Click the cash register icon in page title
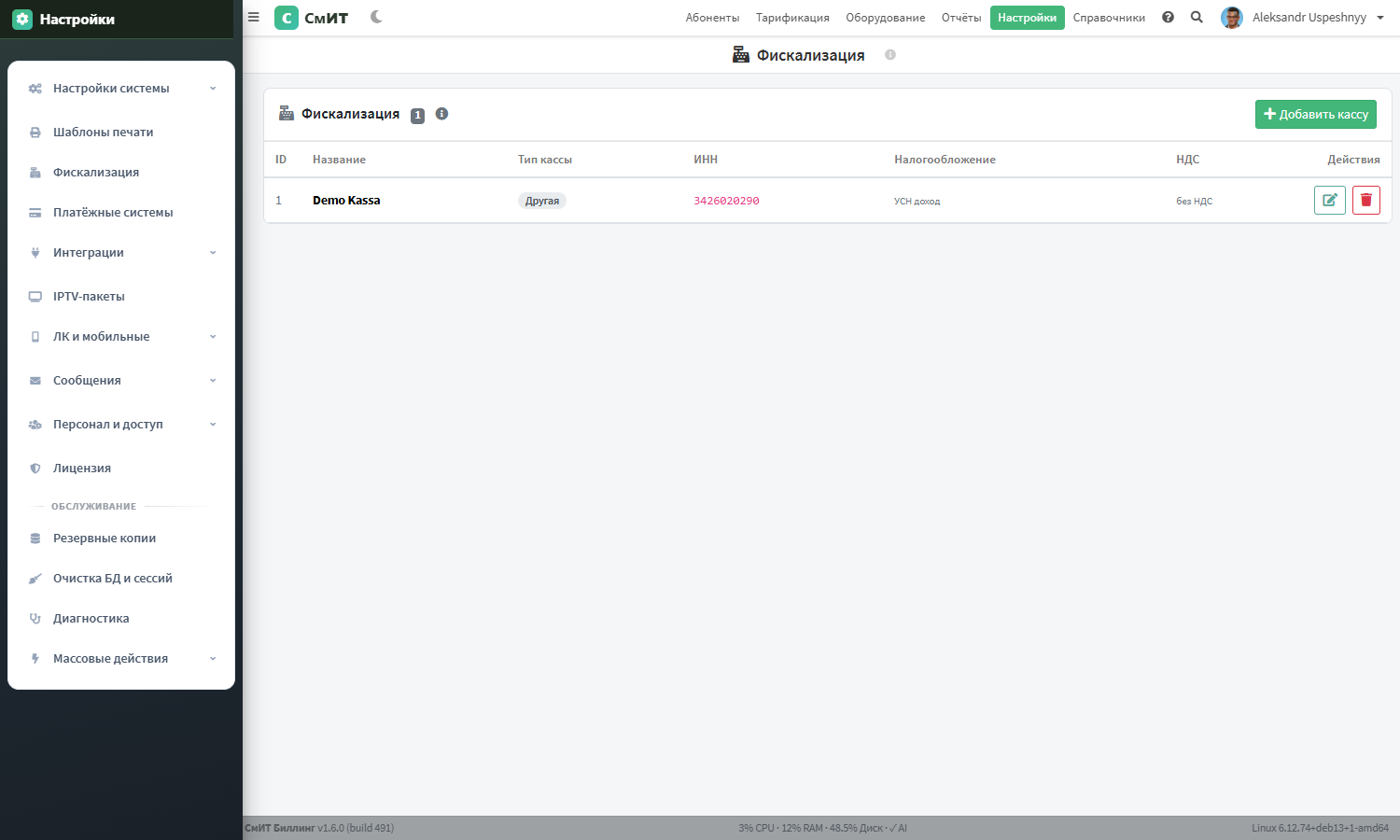 (x=741, y=55)
